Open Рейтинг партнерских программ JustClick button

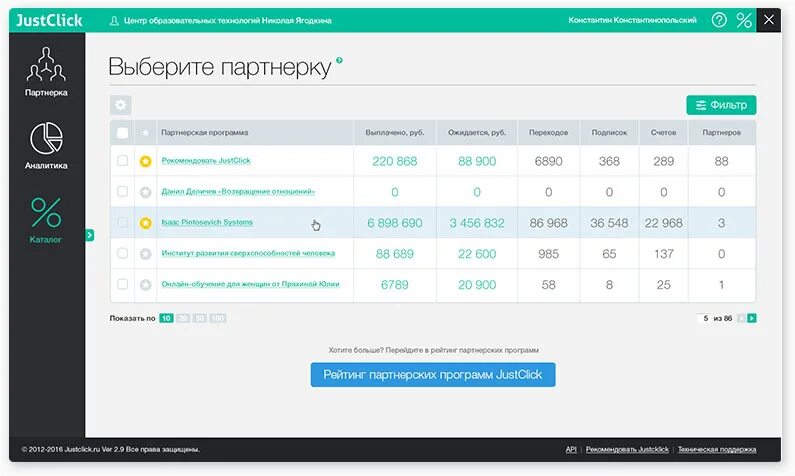pyautogui.click(x=432, y=375)
